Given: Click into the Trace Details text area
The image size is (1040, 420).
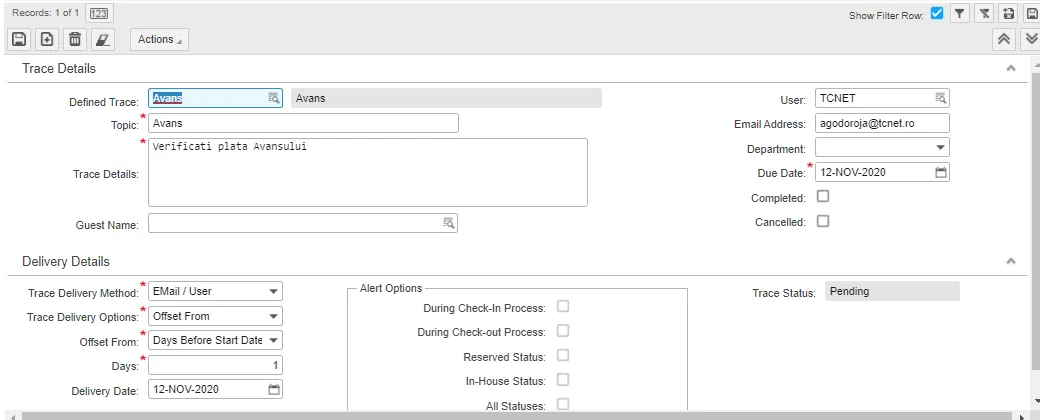Looking at the screenshot, I should [x=367, y=173].
